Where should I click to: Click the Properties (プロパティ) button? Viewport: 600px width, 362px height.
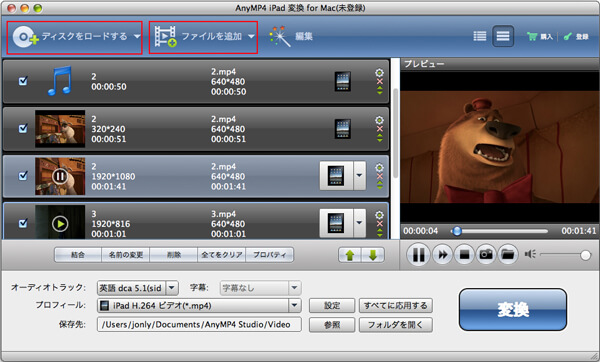tap(269, 255)
